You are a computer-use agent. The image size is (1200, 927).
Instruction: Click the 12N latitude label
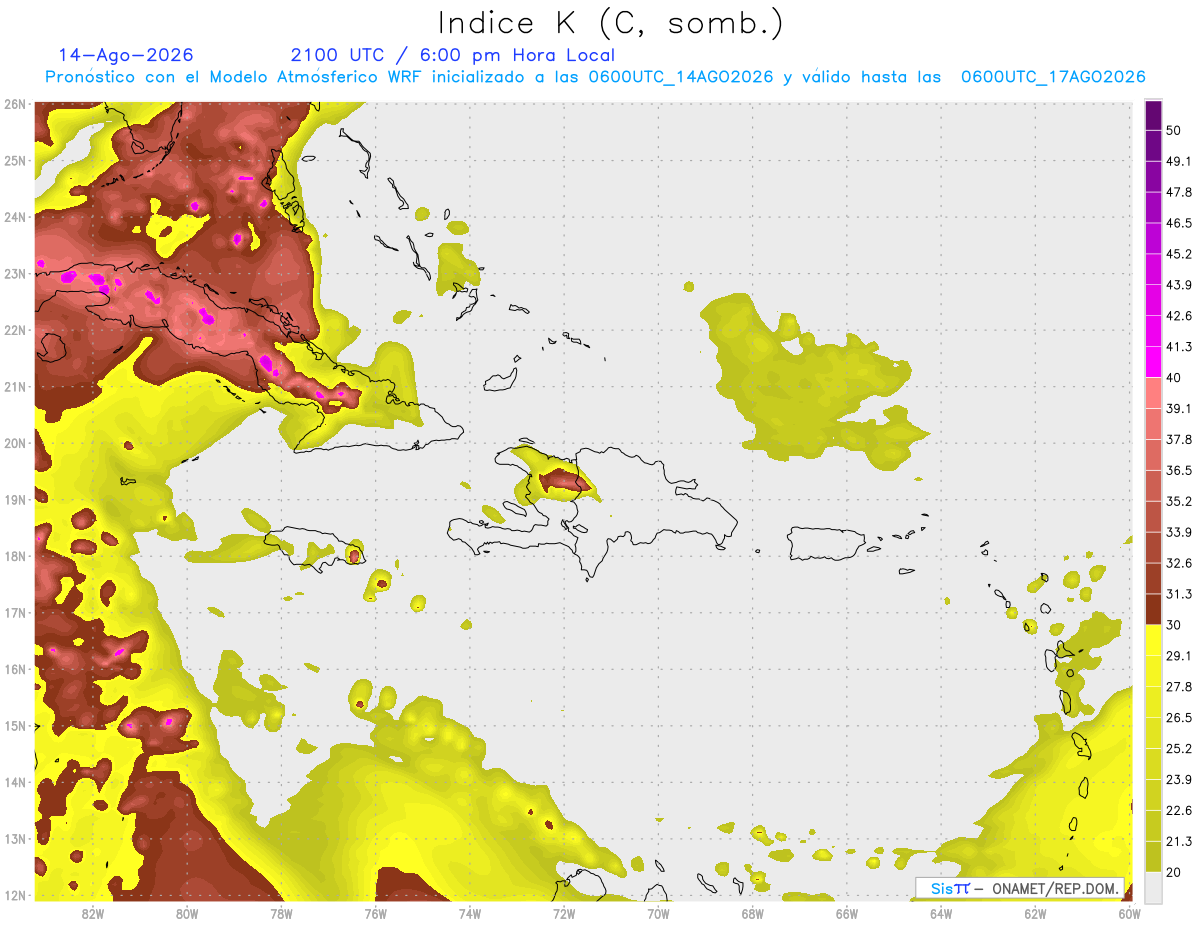point(15,895)
